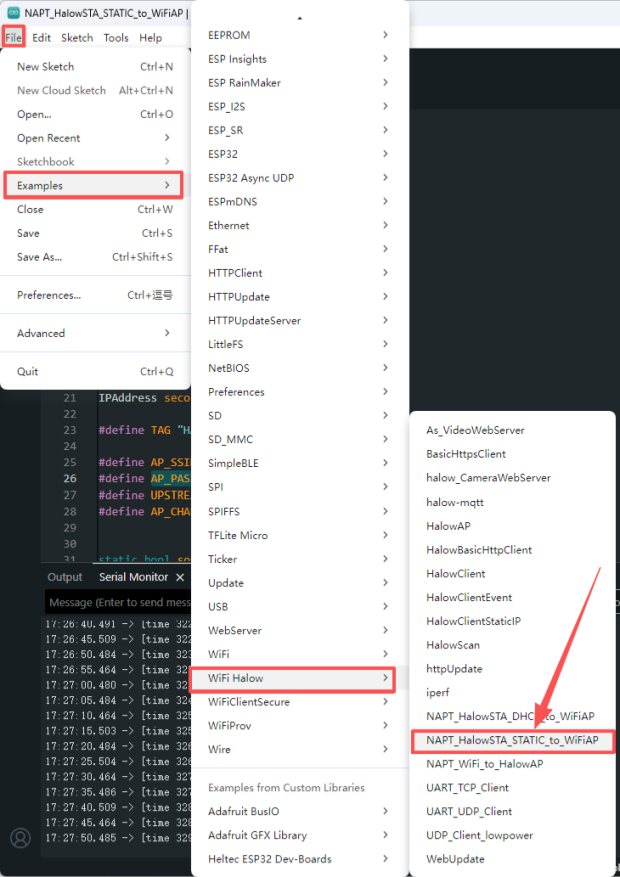Select Open... in the File menu
The width and height of the screenshot is (620, 877).
coord(95,114)
